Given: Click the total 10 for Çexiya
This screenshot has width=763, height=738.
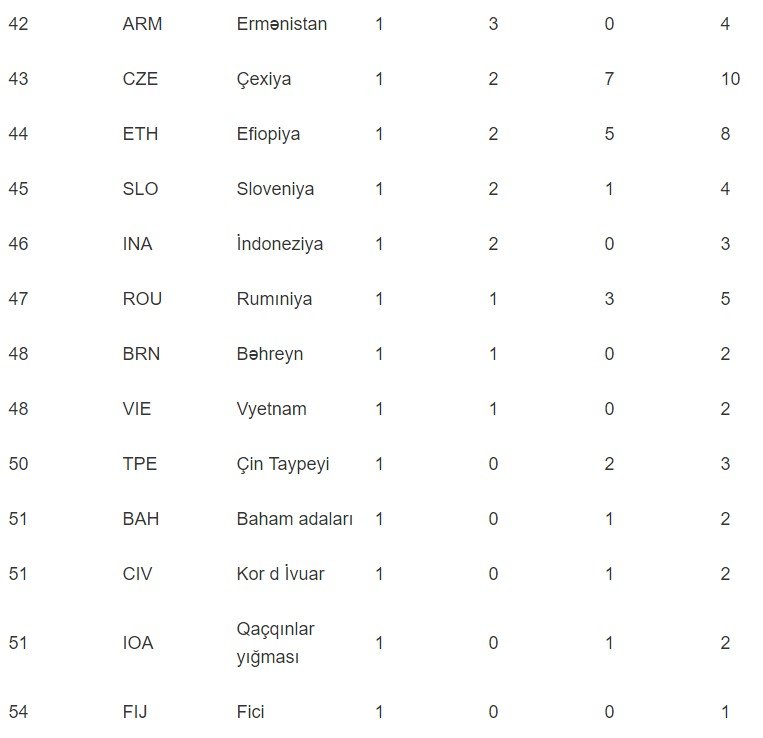Looking at the screenshot, I should (730, 79).
